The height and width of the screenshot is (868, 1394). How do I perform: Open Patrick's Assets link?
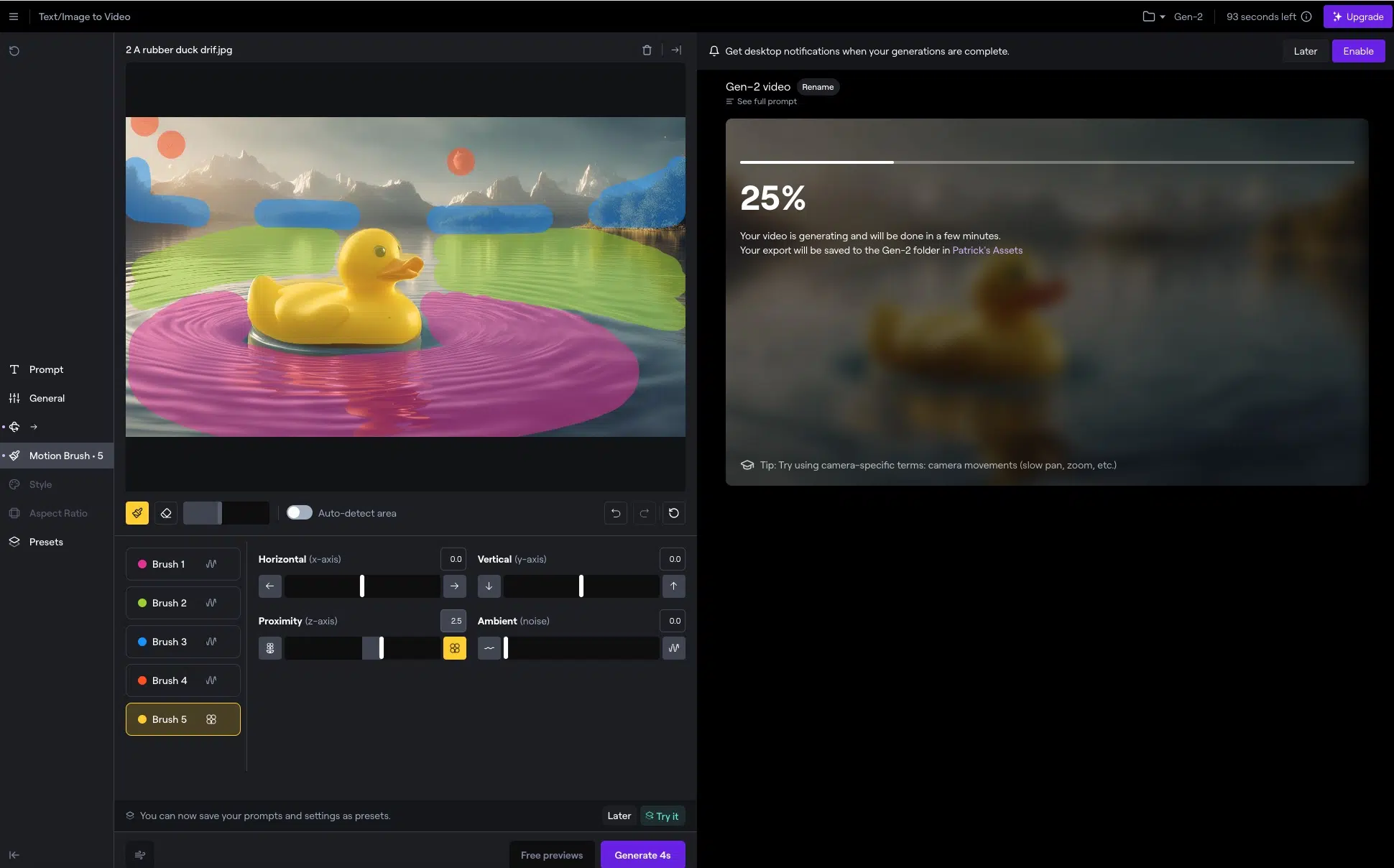(x=987, y=250)
